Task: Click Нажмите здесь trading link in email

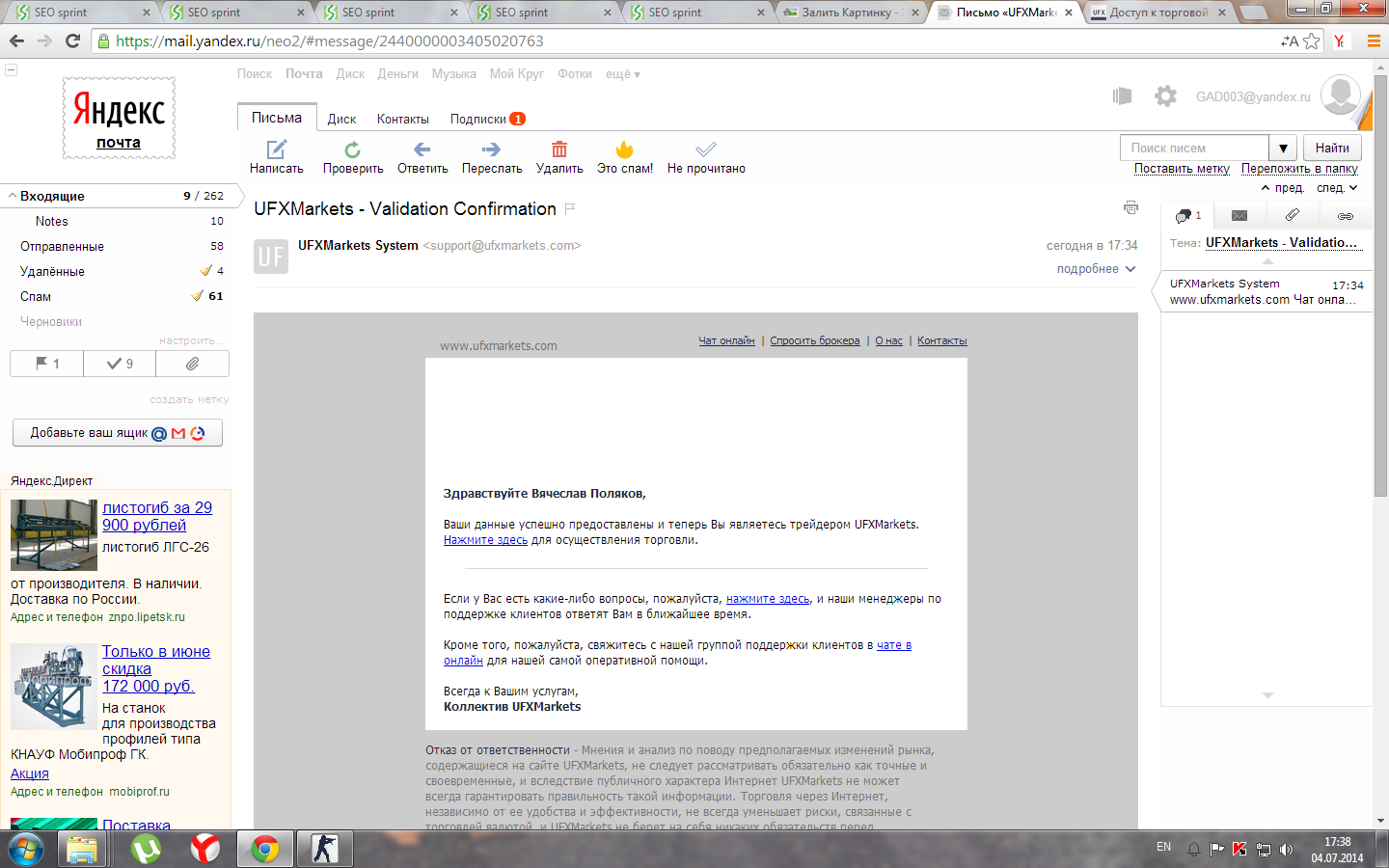Action: (485, 540)
